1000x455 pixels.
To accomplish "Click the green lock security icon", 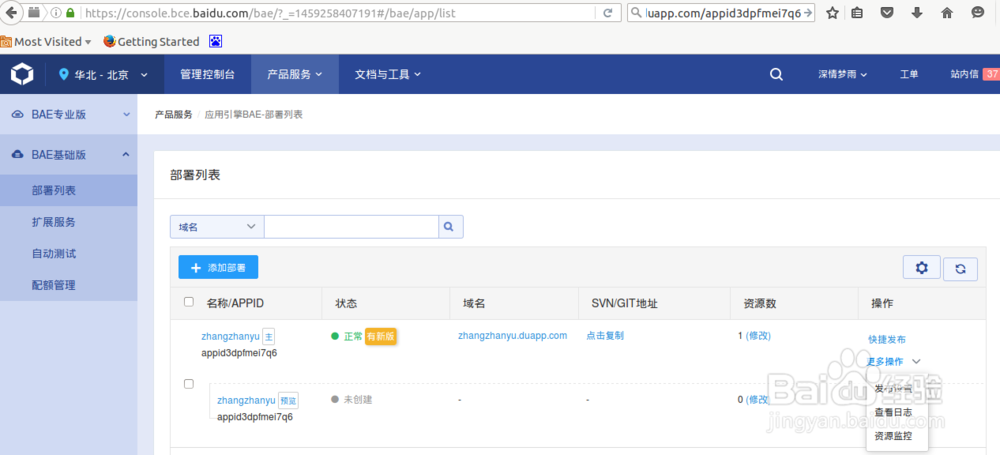I will (70, 13).
